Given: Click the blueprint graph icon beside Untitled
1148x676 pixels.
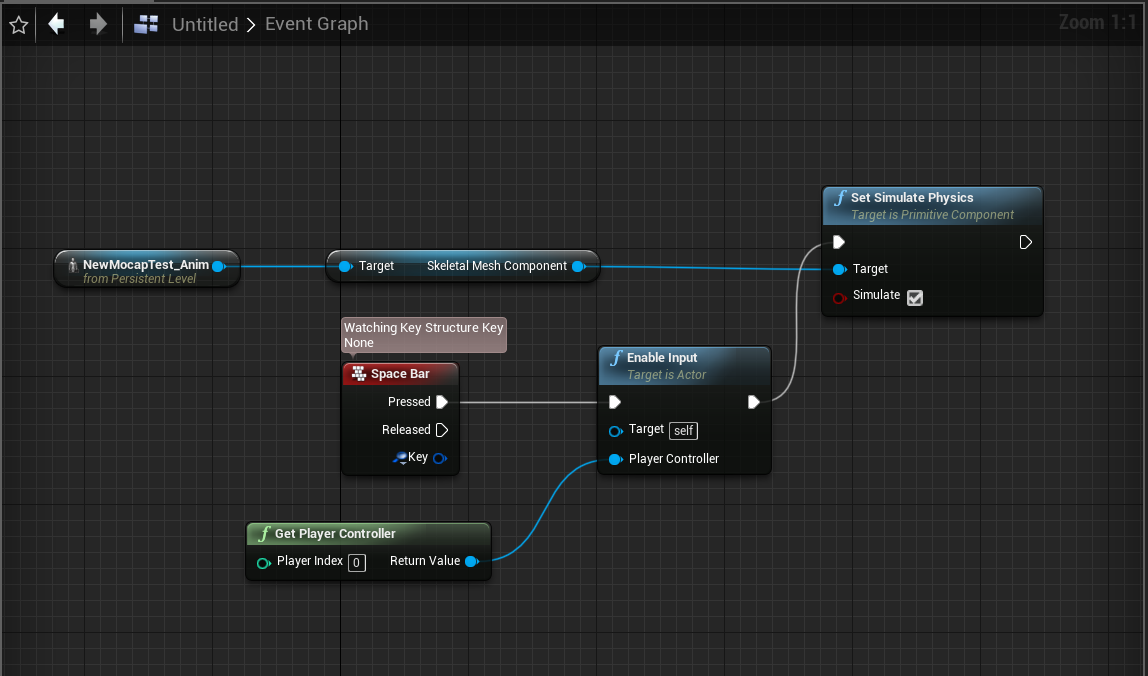Looking at the screenshot, I should pyautogui.click(x=146, y=25).
